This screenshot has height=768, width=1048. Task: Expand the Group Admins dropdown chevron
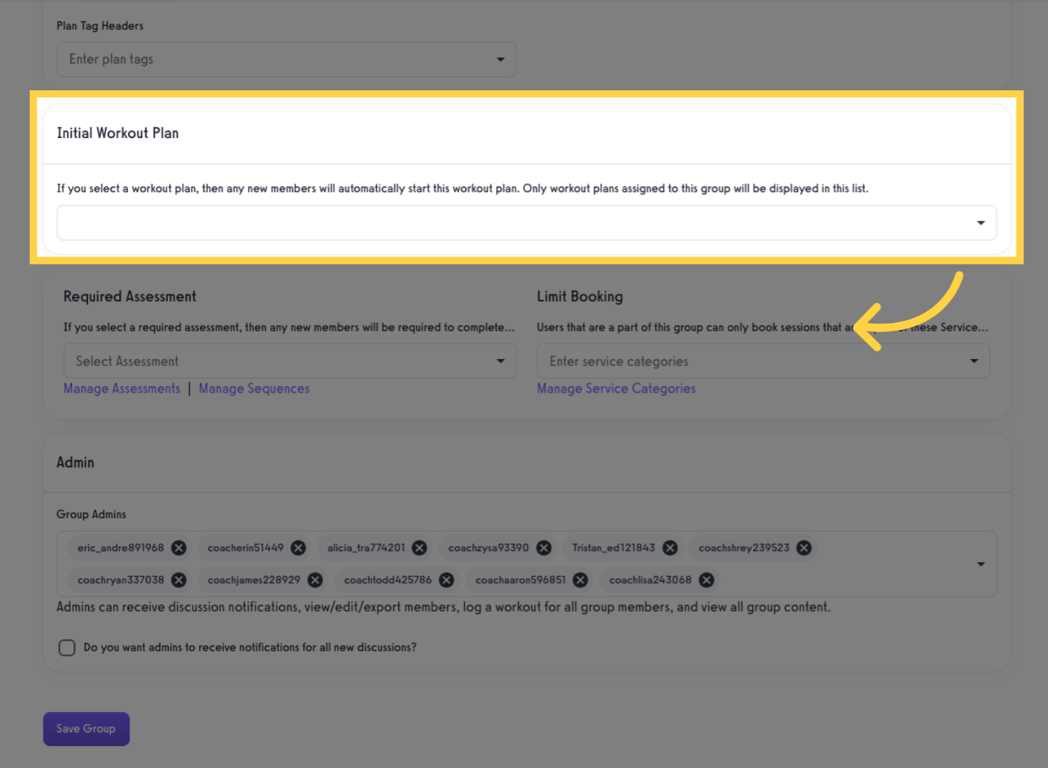point(980,563)
